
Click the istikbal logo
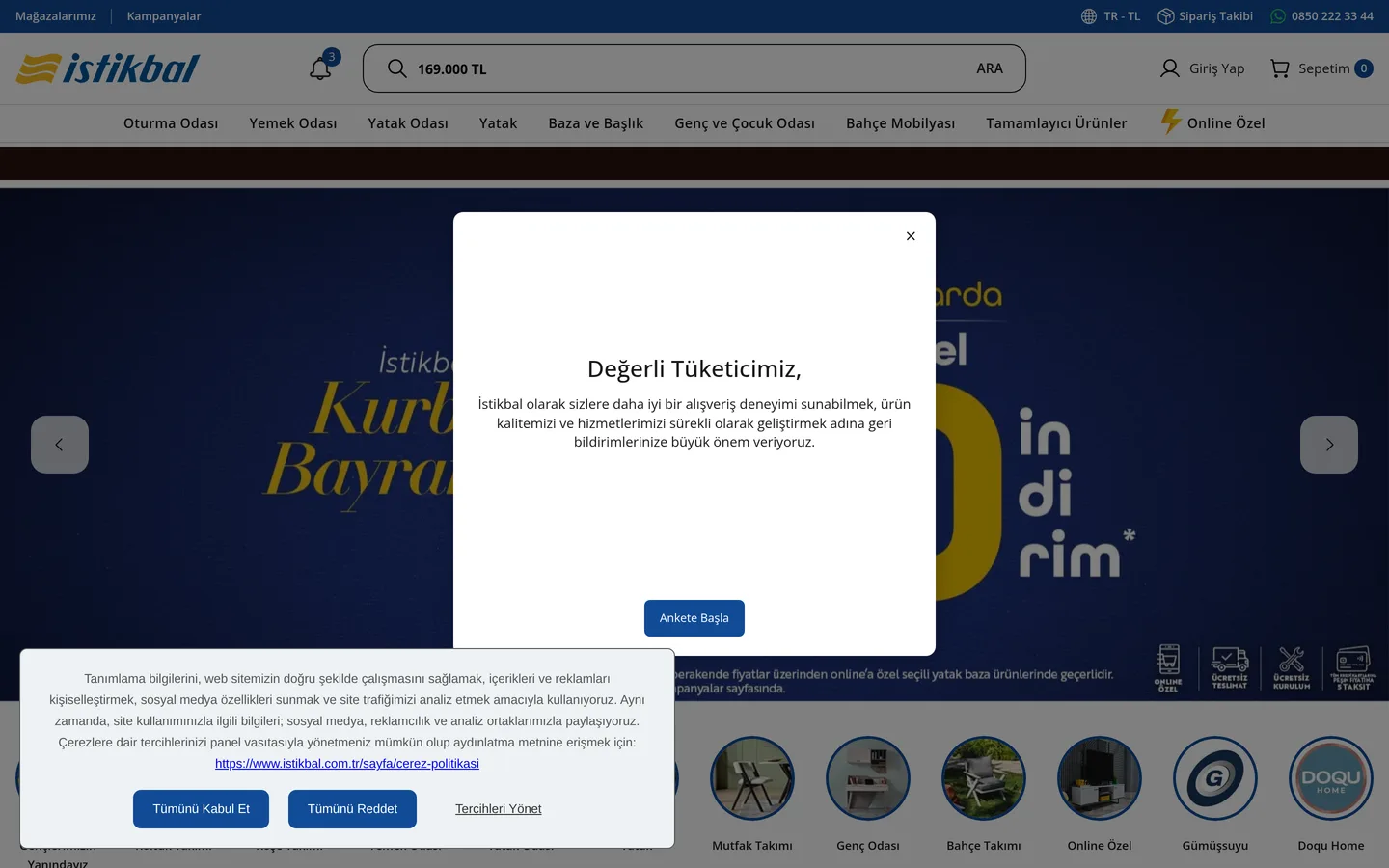pos(107,68)
